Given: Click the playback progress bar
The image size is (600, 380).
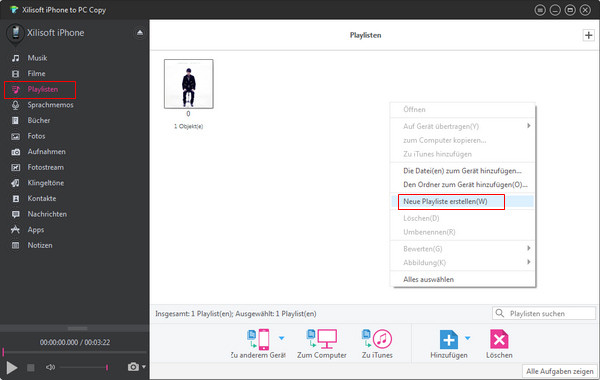Looking at the screenshot, I should (75, 352).
